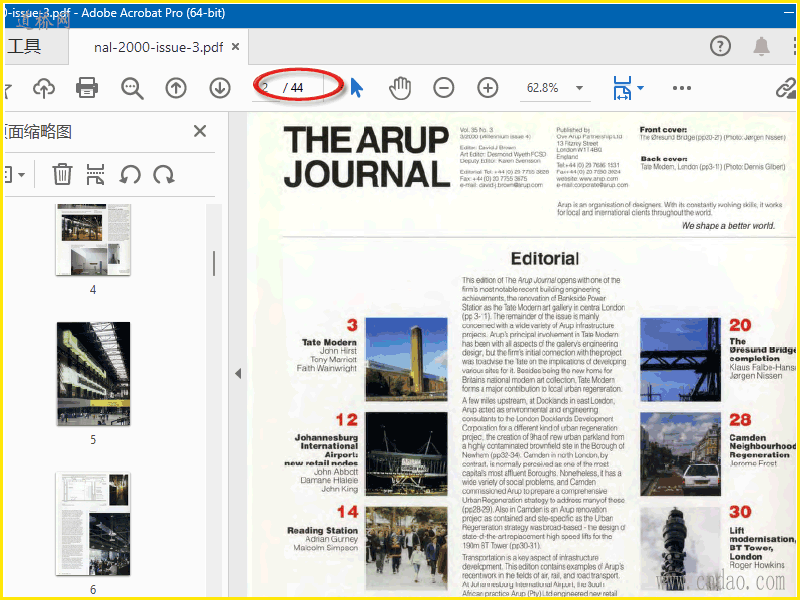Image resolution: width=800 pixels, height=600 pixels.
Task: Open the Help question mark menu
Action: 720,46
